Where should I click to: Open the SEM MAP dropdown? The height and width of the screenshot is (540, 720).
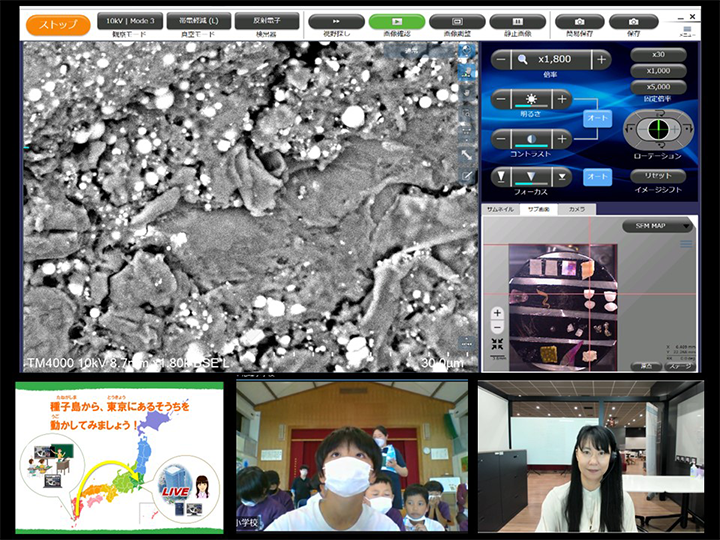pos(657,226)
